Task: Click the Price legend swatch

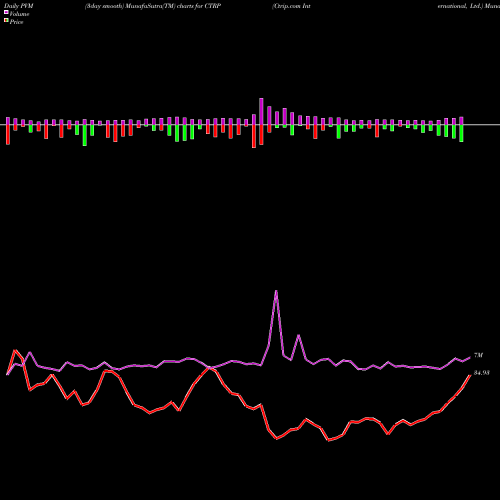Action: (6, 21)
